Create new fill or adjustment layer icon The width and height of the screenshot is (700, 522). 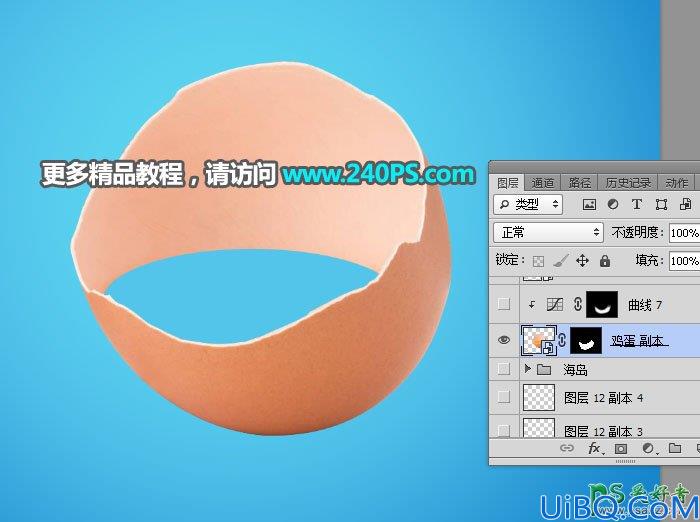[648, 448]
